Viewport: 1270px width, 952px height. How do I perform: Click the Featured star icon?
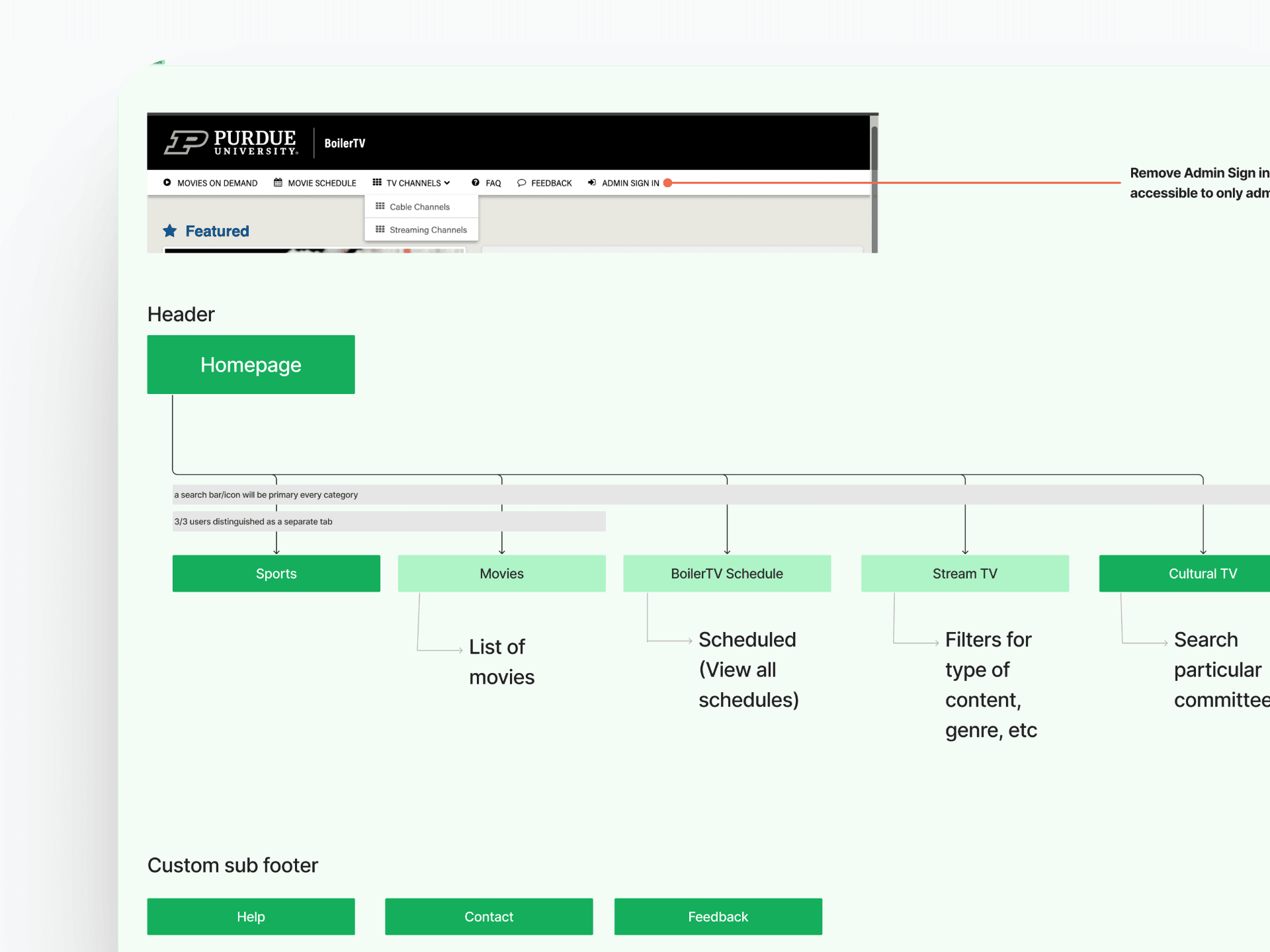pyautogui.click(x=170, y=231)
